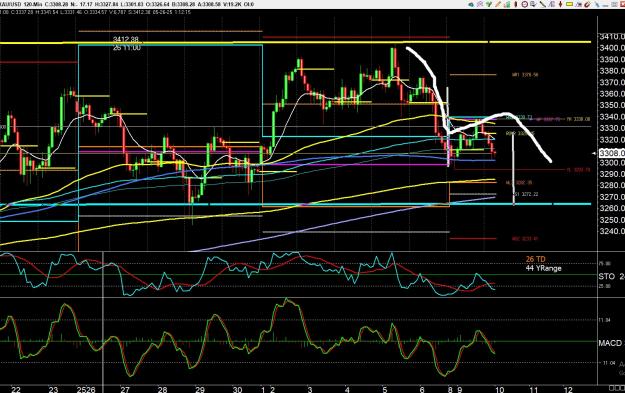This screenshot has height=393, width=625.
Task: Click the STO indicator label
Action: (606, 276)
